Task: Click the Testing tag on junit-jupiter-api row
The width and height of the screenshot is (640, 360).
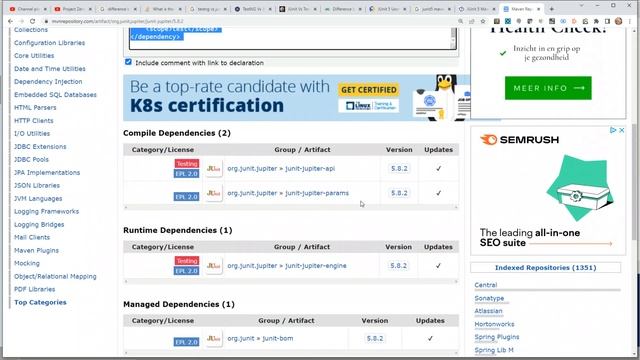Action: click(x=187, y=164)
